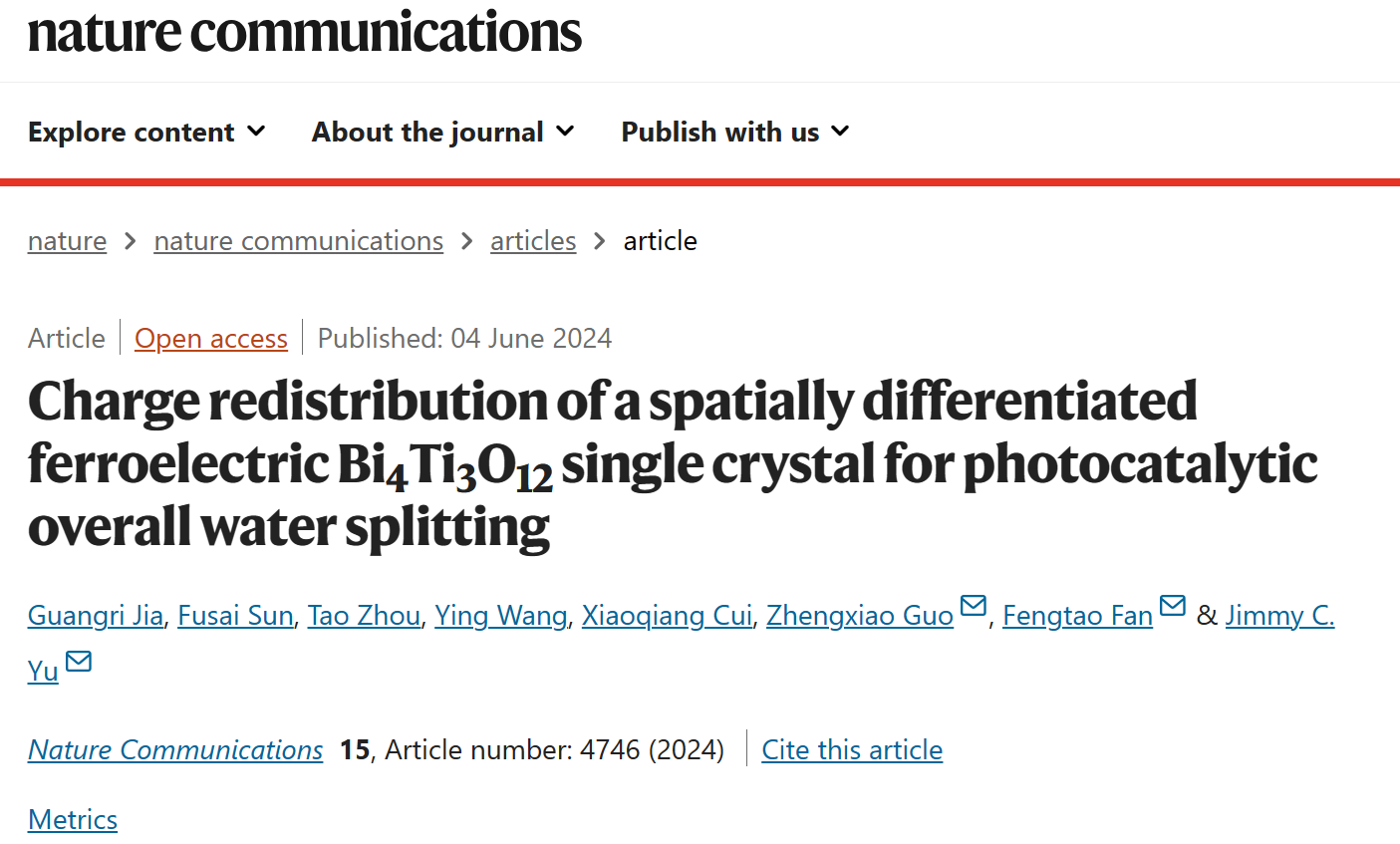Image resolution: width=1400 pixels, height=844 pixels.
Task: Click the nature communications logo
Action: click(304, 32)
